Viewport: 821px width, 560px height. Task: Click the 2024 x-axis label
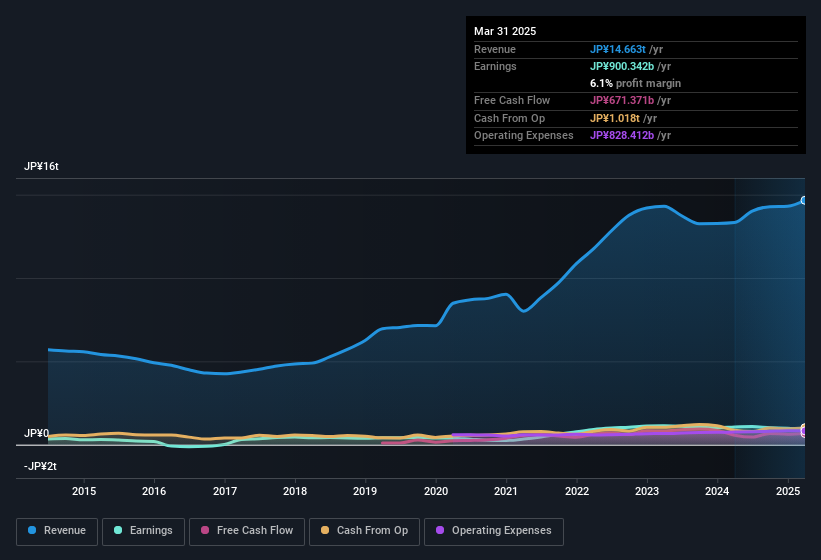click(717, 491)
